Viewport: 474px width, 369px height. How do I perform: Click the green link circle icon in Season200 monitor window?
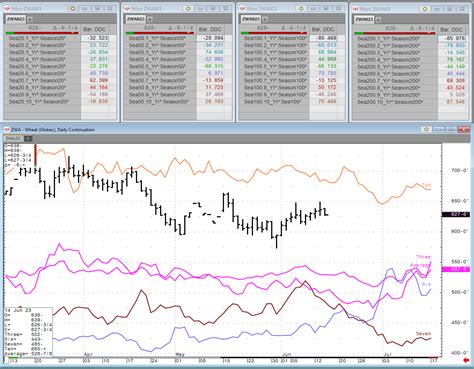tap(425, 9)
